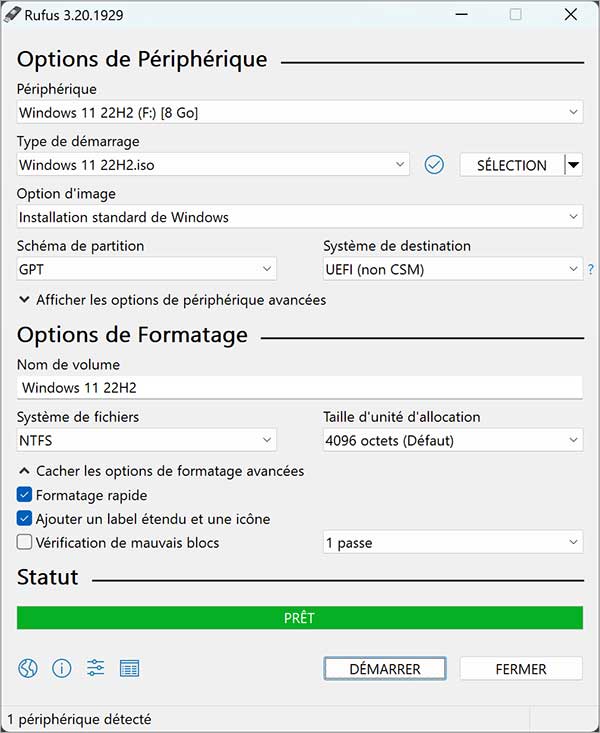Open Schéma de partition GPT dropdown

click(x=146, y=269)
